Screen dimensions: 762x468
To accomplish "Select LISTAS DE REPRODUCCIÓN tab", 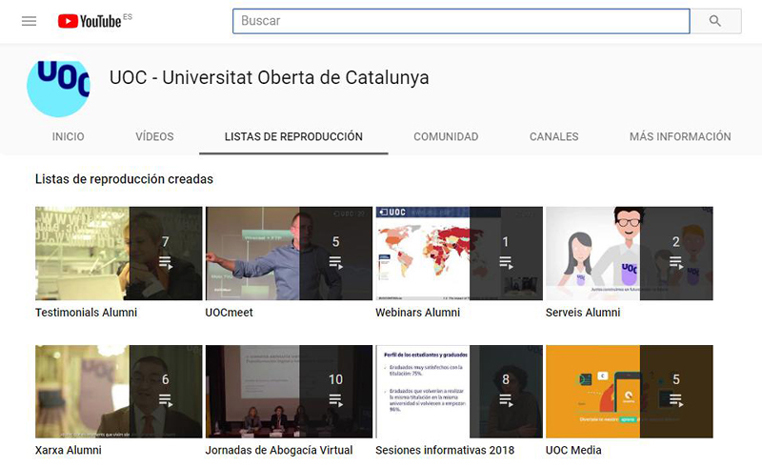I will pos(294,137).
